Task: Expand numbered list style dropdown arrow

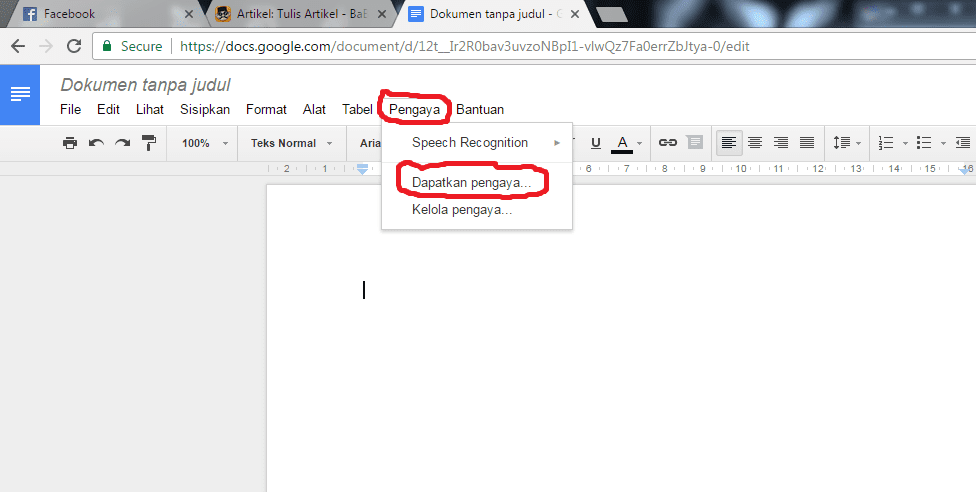Action: pyautogui.click(x=905, y=144)
